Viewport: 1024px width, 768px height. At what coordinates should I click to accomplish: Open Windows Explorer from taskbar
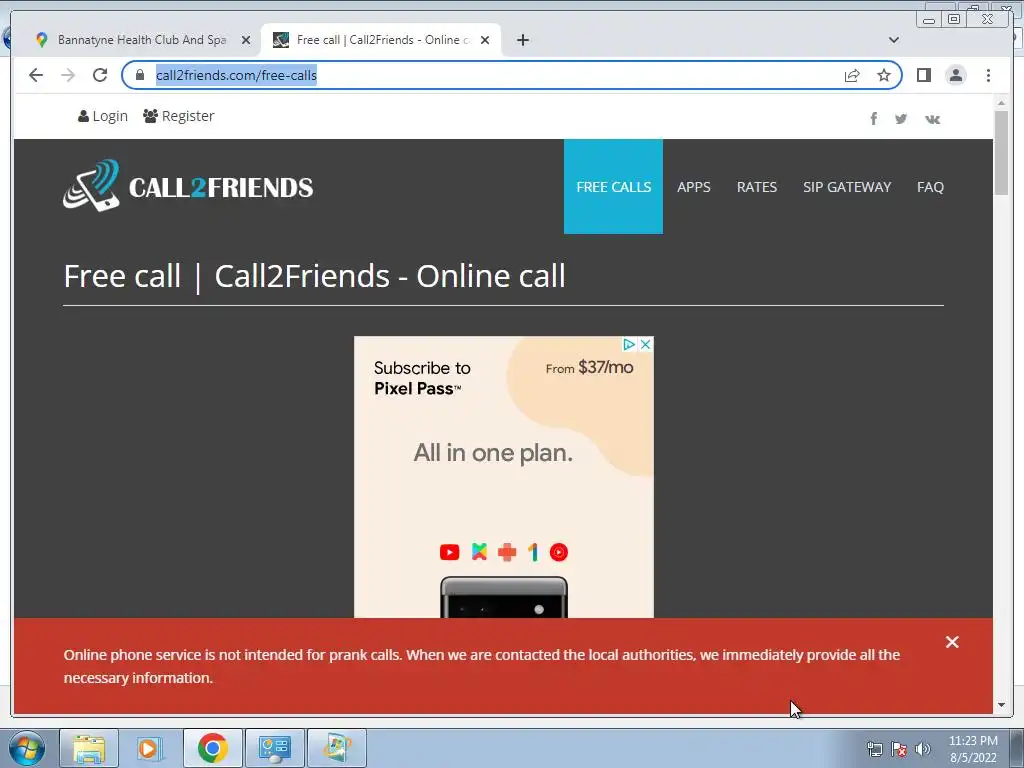[89, 748]
